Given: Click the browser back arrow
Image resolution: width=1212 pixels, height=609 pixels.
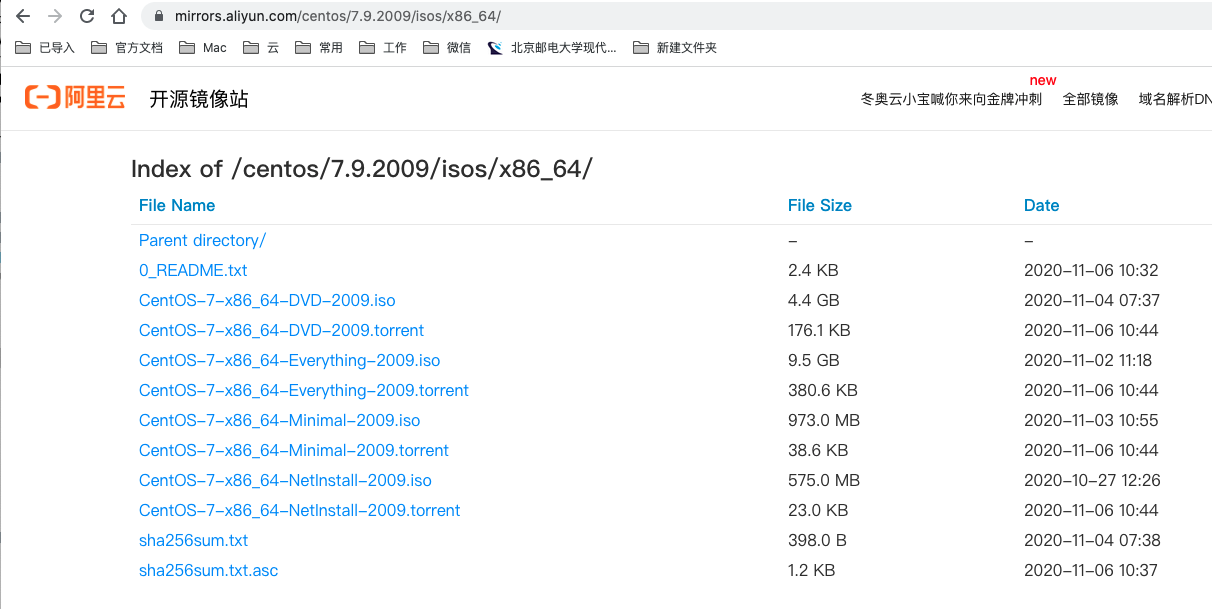Looking at the screenshot, I should tap(22, 16).
